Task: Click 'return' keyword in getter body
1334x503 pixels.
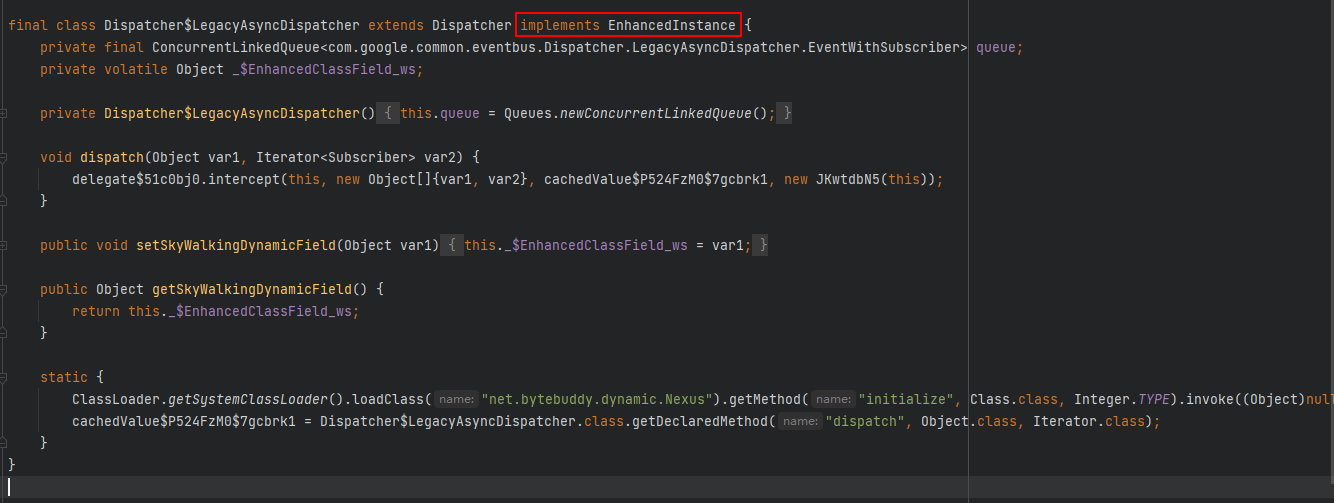Action: (x=96, y=311)
